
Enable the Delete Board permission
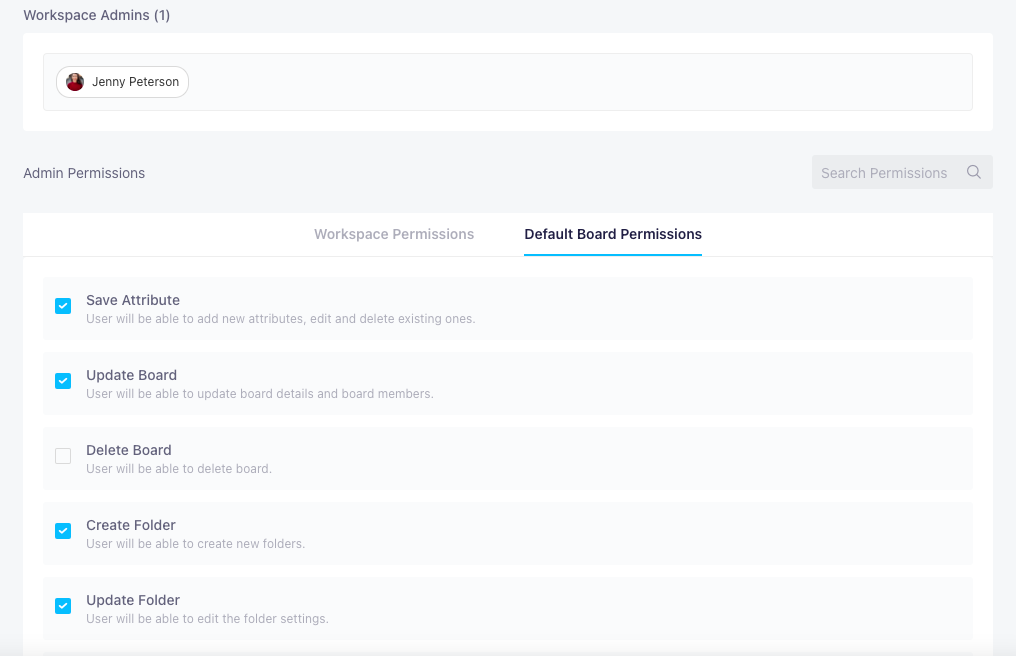63,456
